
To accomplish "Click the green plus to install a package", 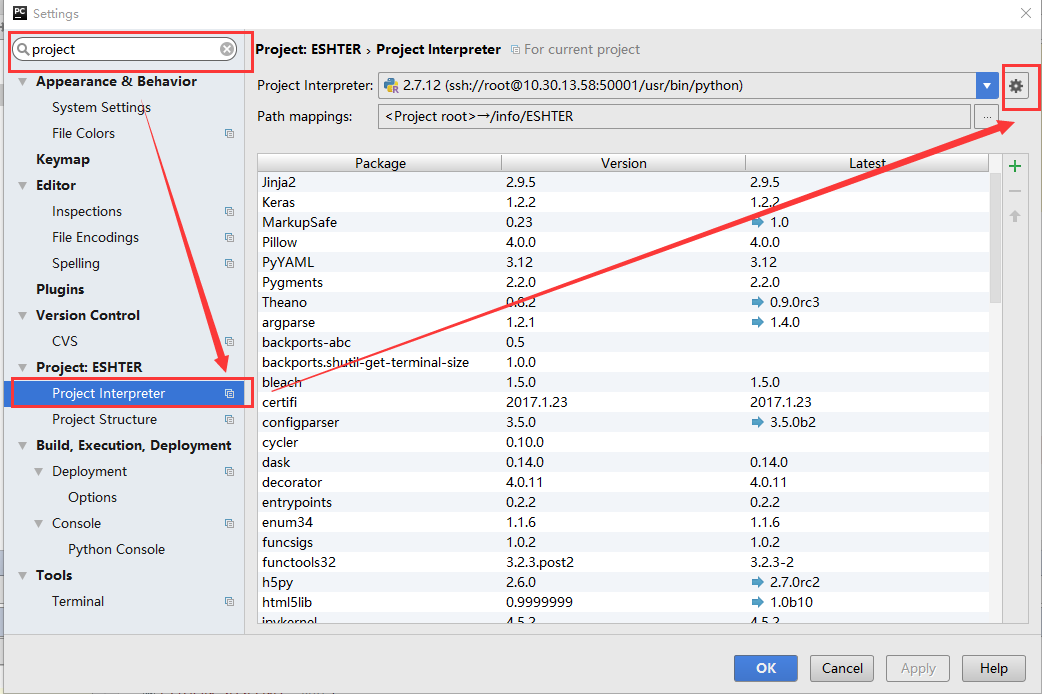I will tap(1015, 166).
